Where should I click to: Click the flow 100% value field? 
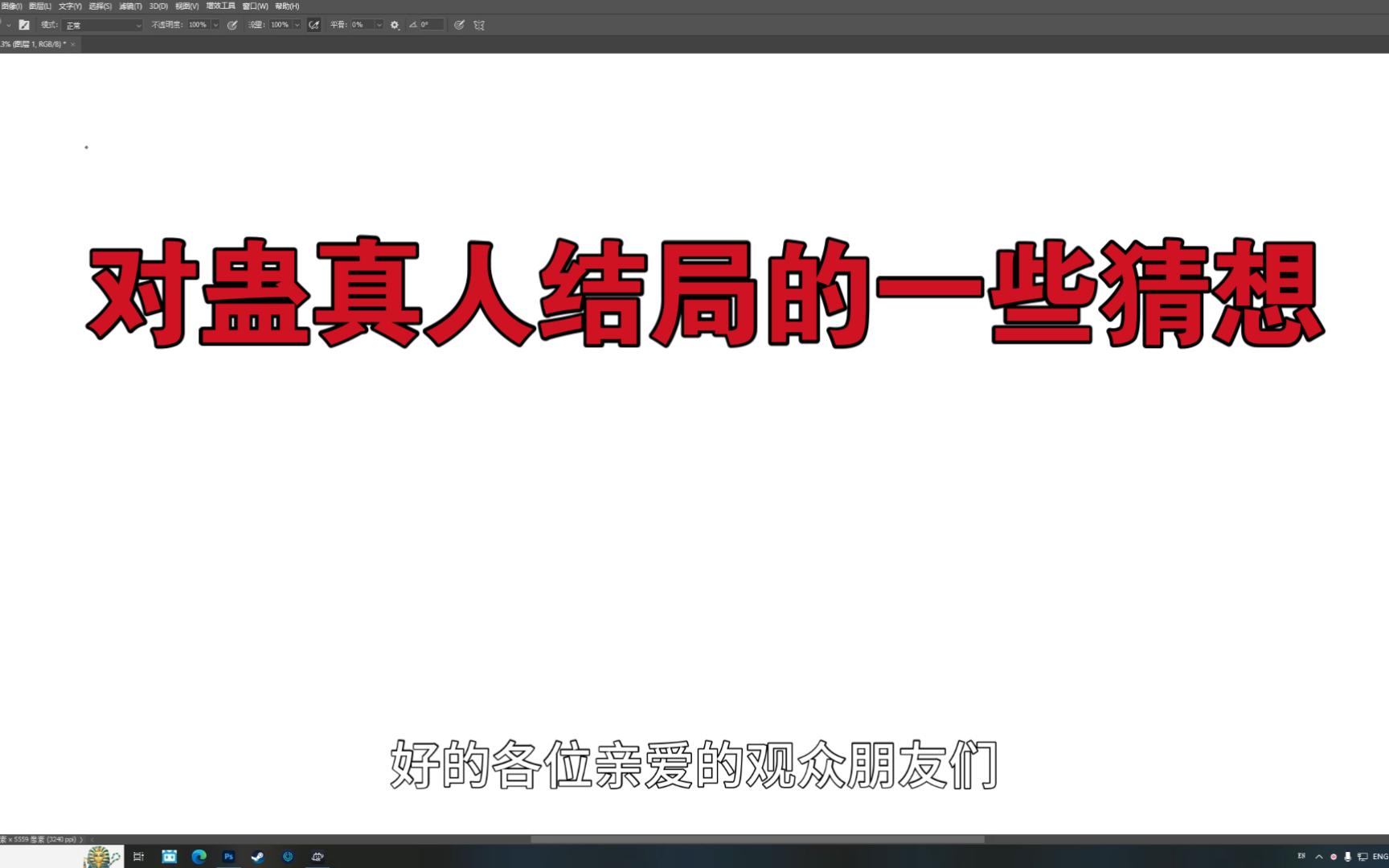(280, 25)
